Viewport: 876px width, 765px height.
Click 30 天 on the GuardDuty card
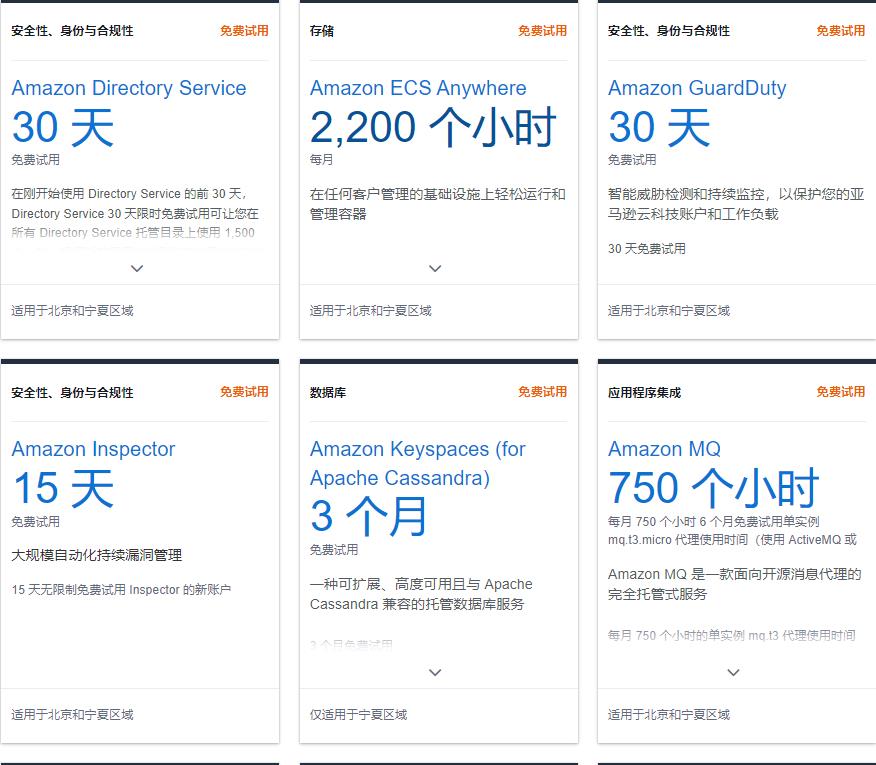[659, 128]
